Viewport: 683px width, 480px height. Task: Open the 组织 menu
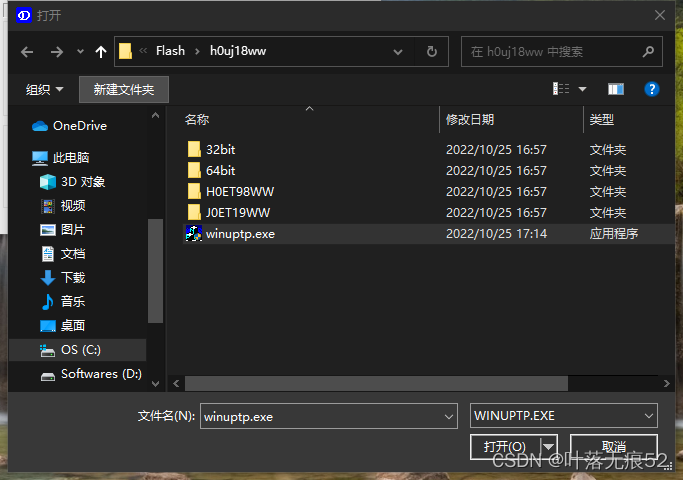tap(44, 90)
